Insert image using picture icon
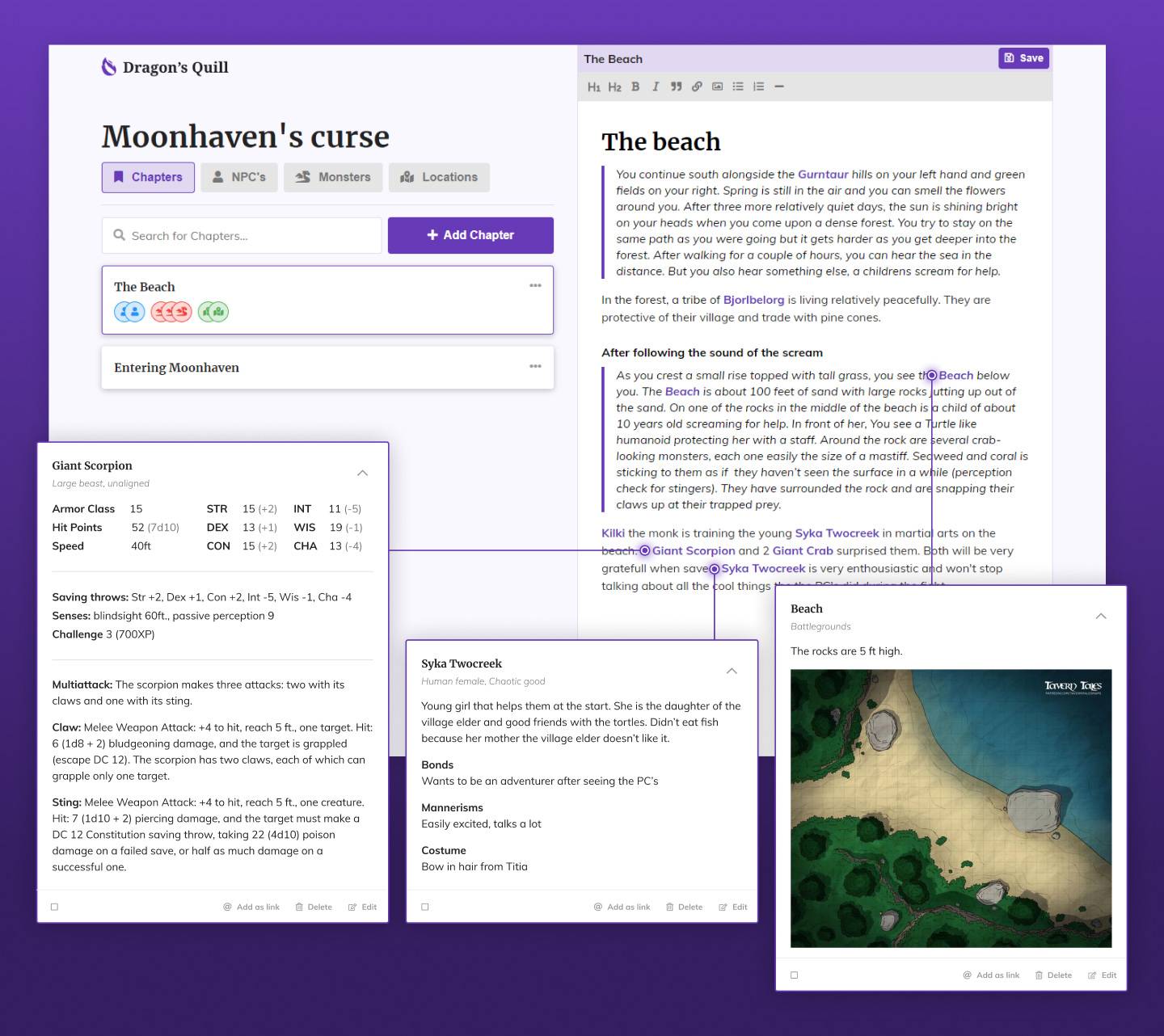 click(x=717, y=86)
